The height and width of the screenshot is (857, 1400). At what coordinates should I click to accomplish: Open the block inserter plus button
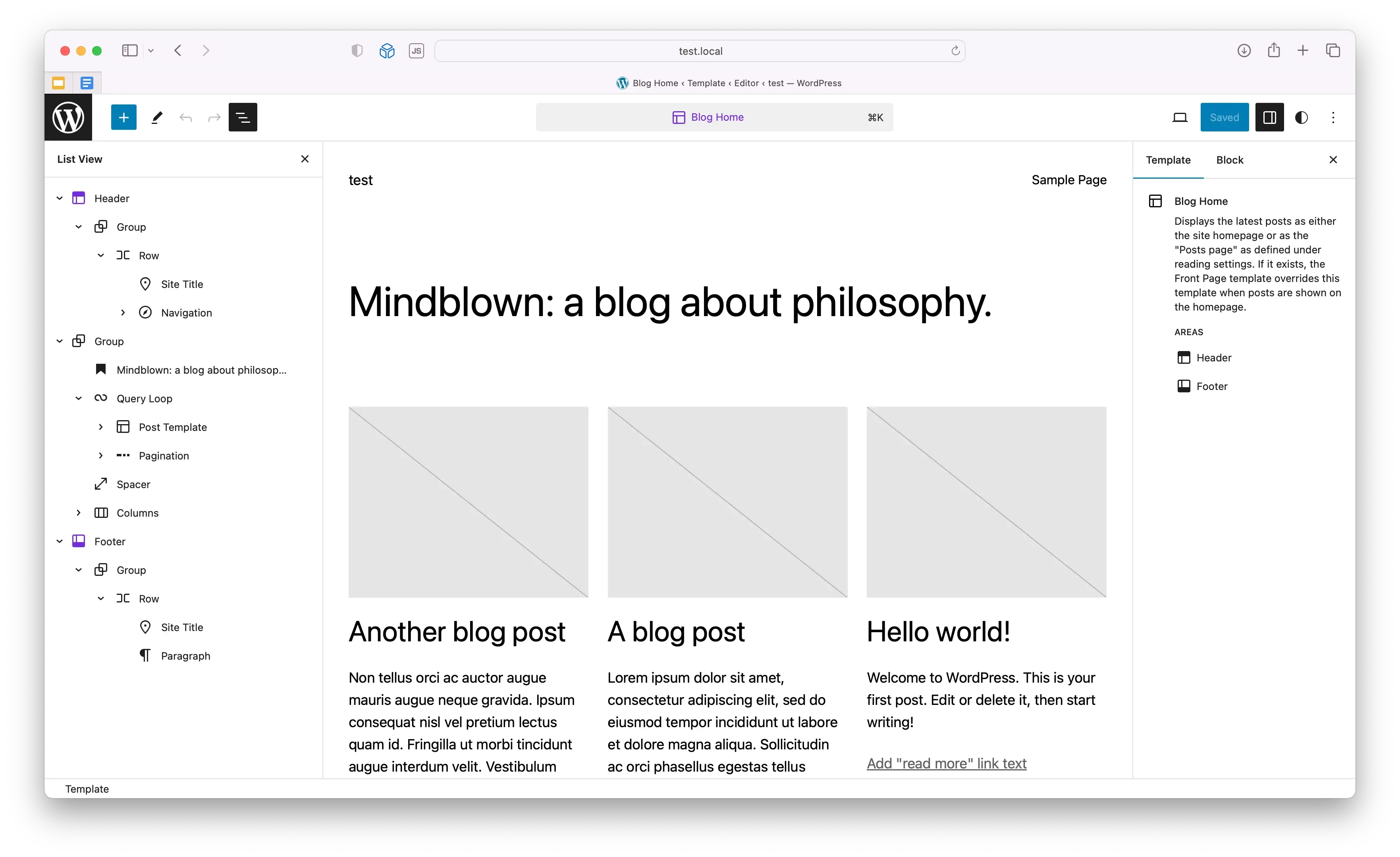pyautogui.click(x=123, y=117)
